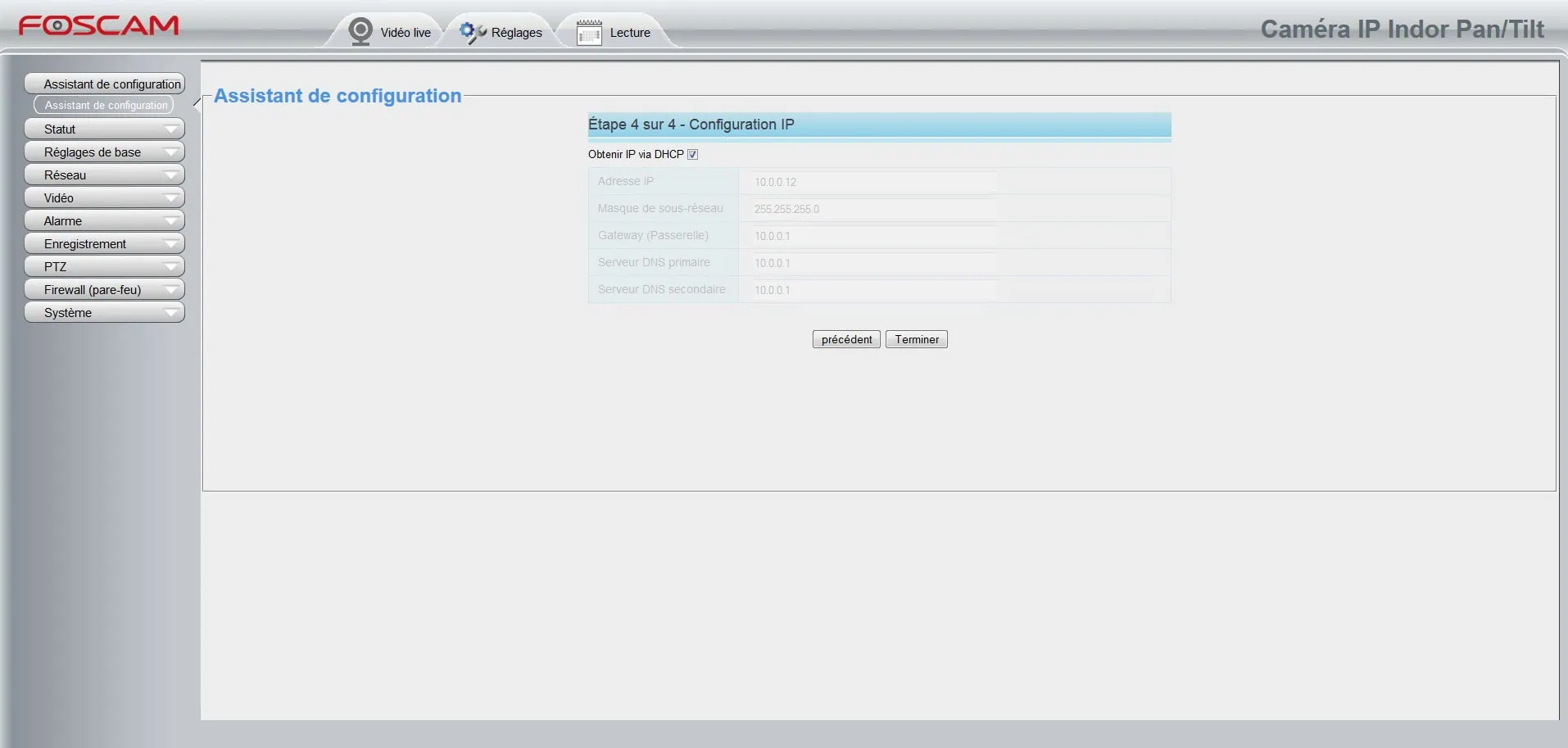Click the arrow on Système sidebar item

tap(171, 313)
